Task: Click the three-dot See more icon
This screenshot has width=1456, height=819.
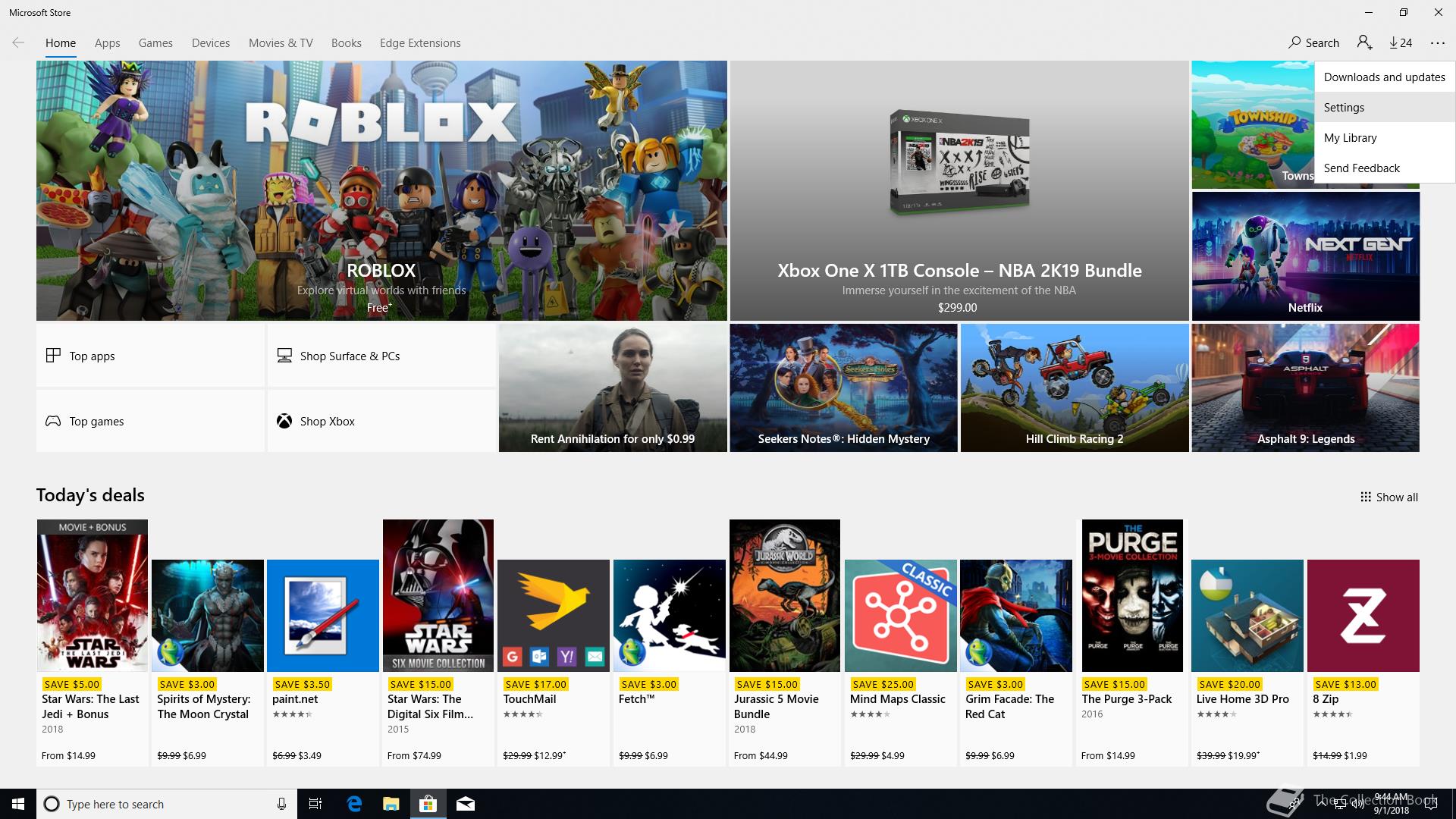Action: [x=1438, y=43]
